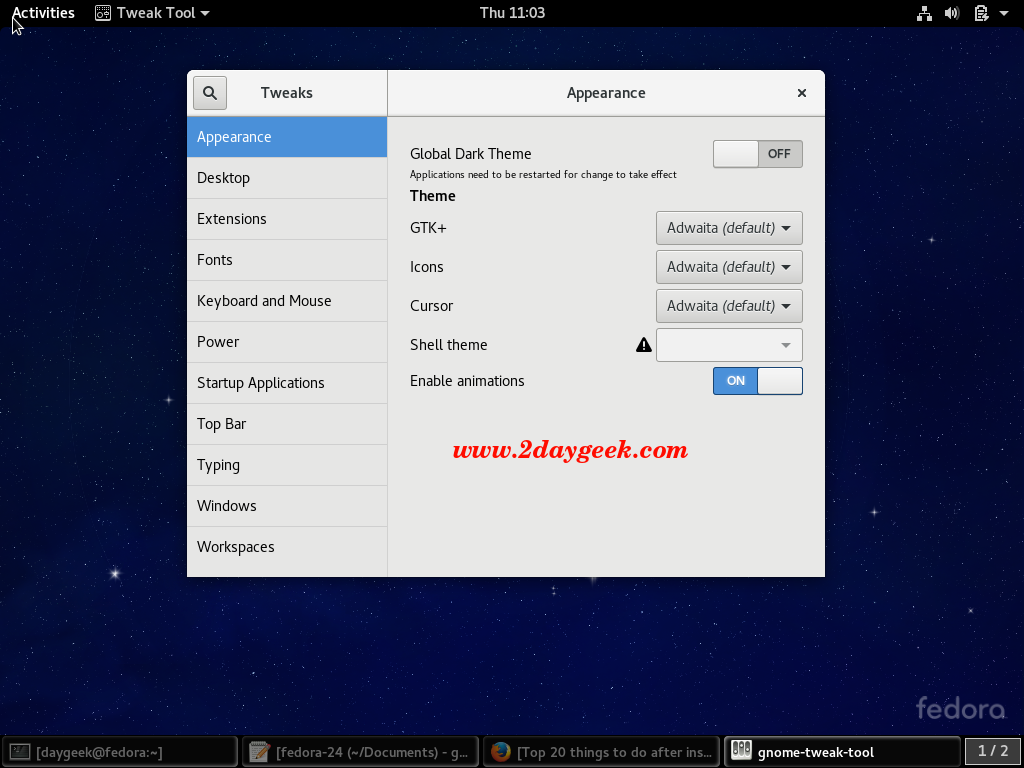This screenshot has width=1024, height=768.
Task: Expand the Tweak Tool application menu
Action: tap(152, 13)
